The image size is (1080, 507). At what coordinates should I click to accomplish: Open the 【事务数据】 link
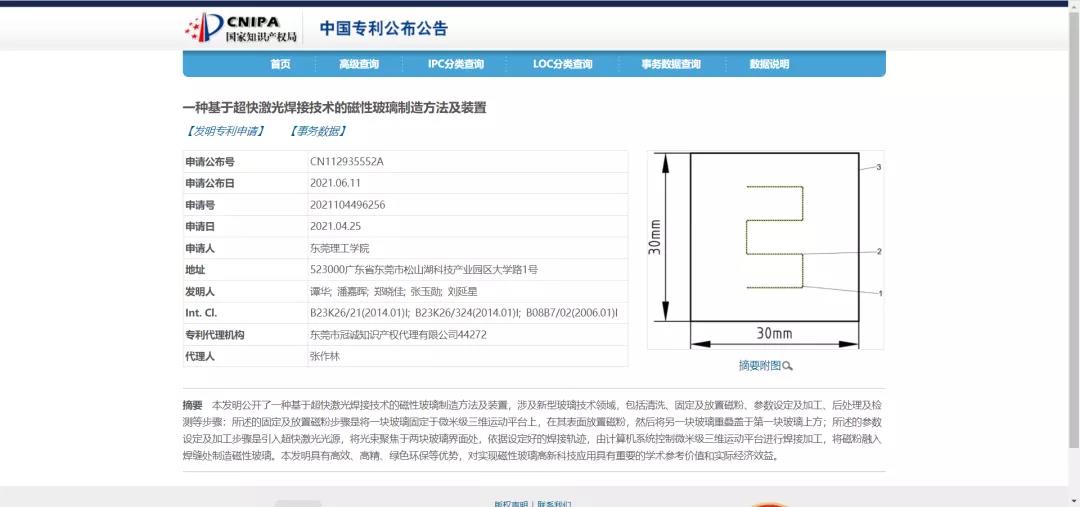coord(318,131)
